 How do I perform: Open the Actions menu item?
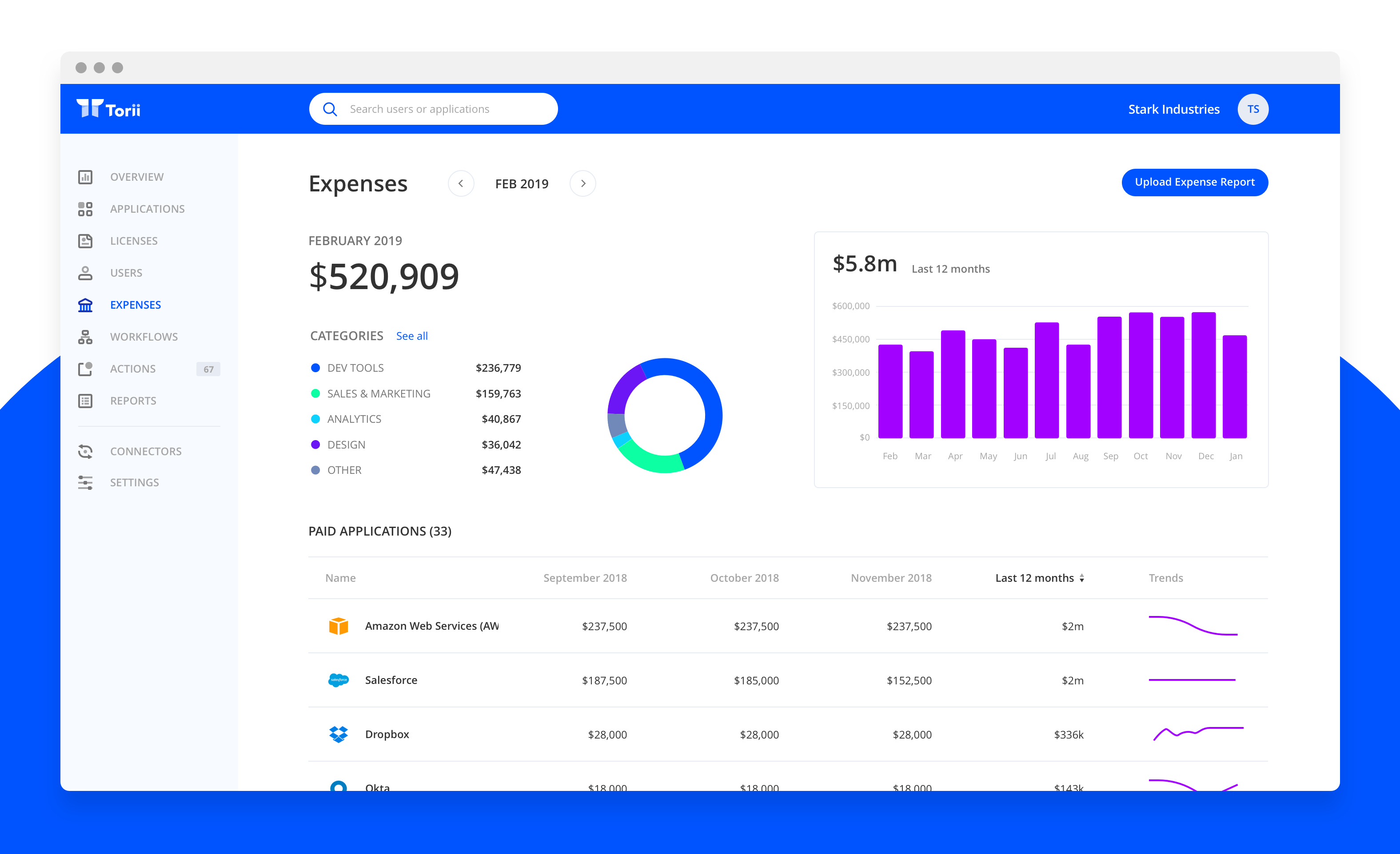(133, 369)
